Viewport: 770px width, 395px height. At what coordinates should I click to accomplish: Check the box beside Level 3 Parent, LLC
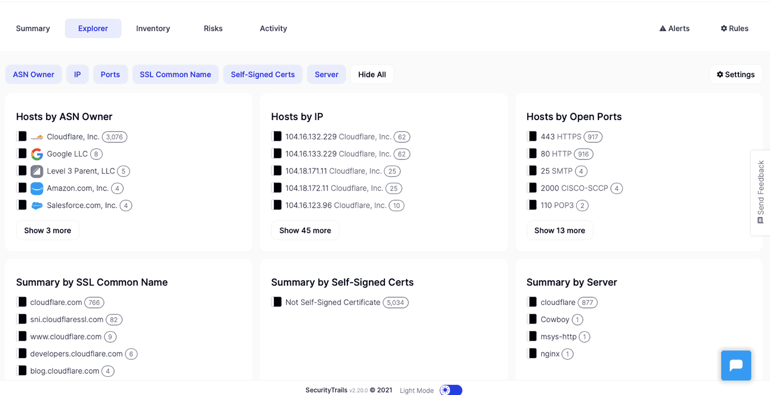point(22,171)
